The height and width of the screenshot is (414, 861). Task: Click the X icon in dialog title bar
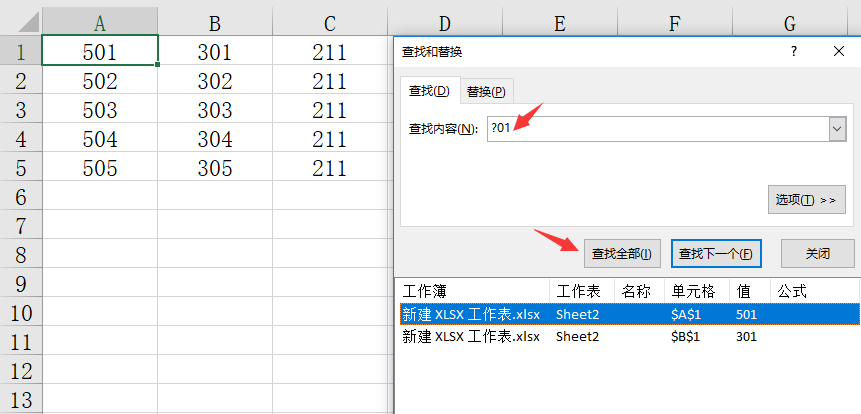click(838, 51)
